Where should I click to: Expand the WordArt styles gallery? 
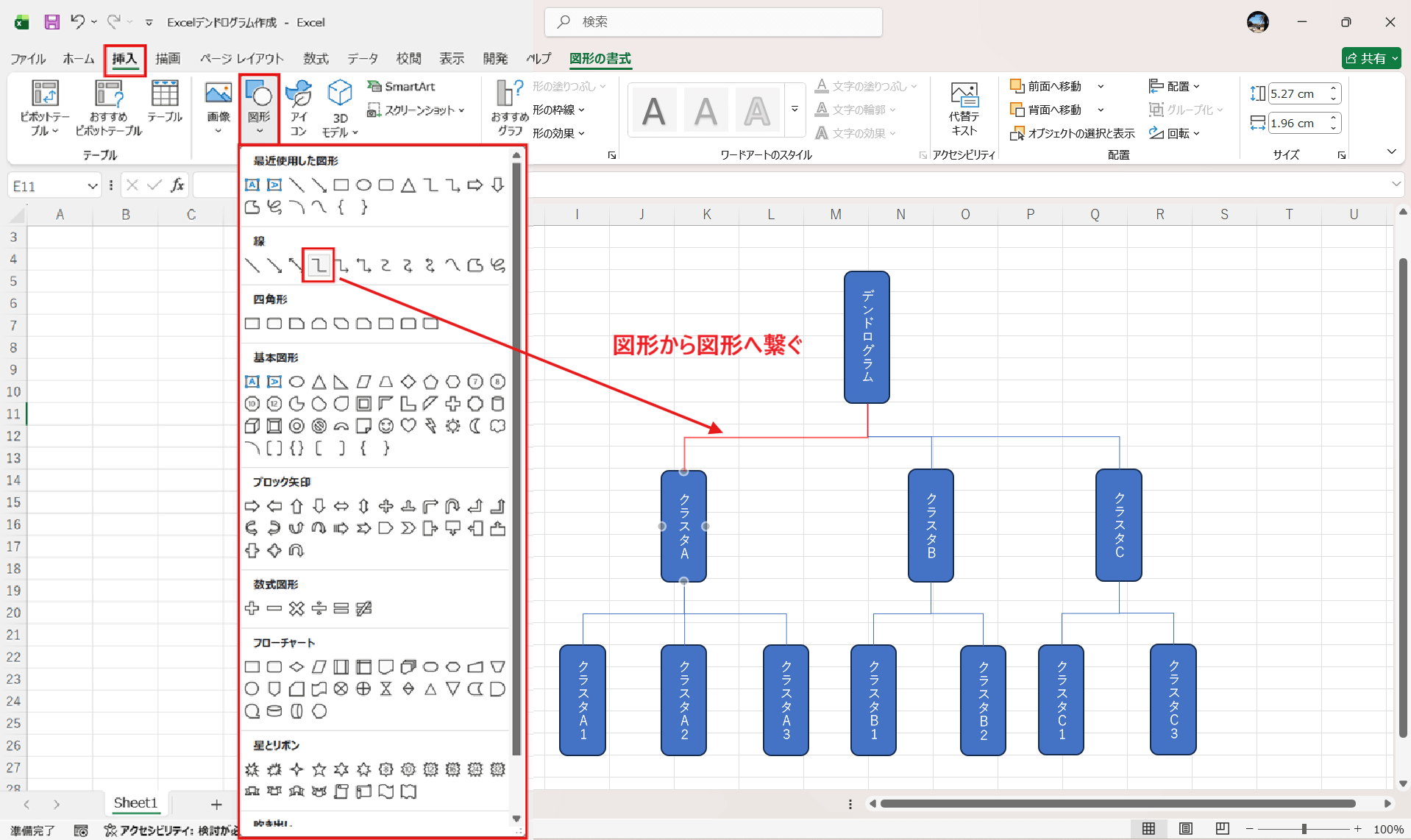[795, 108]
